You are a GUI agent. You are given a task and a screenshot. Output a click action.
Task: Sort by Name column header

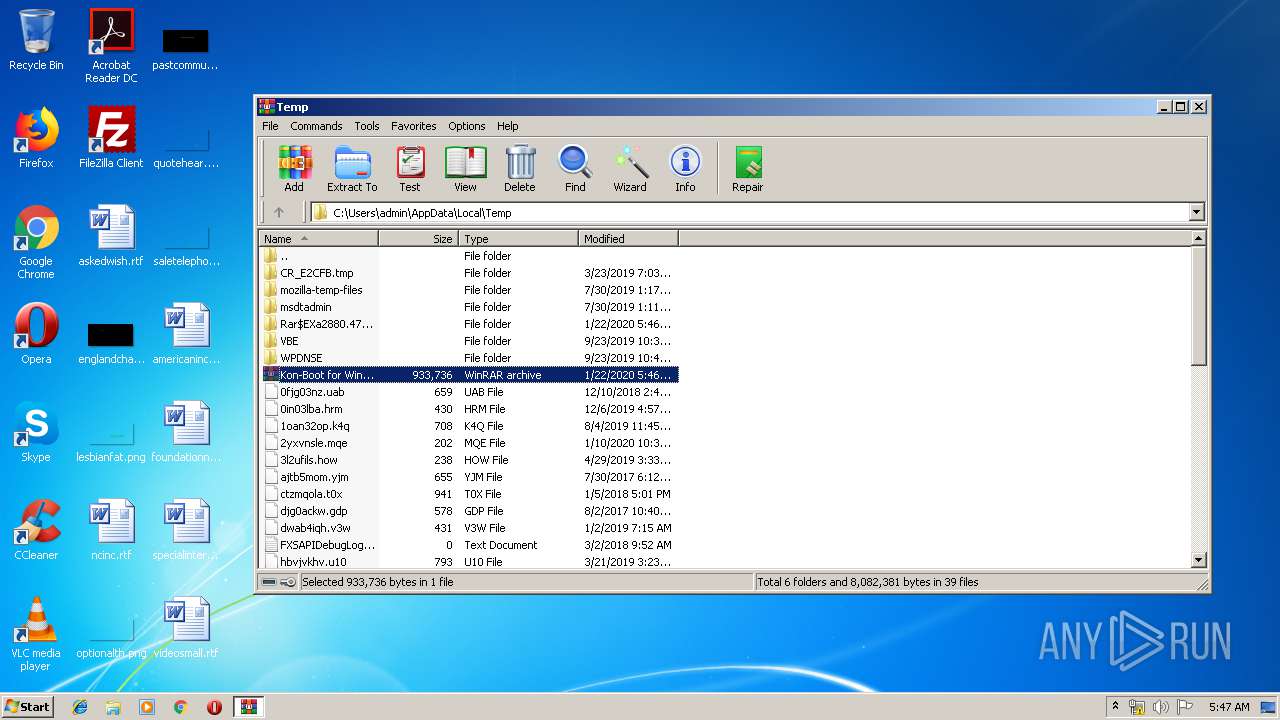pos(319,239)
